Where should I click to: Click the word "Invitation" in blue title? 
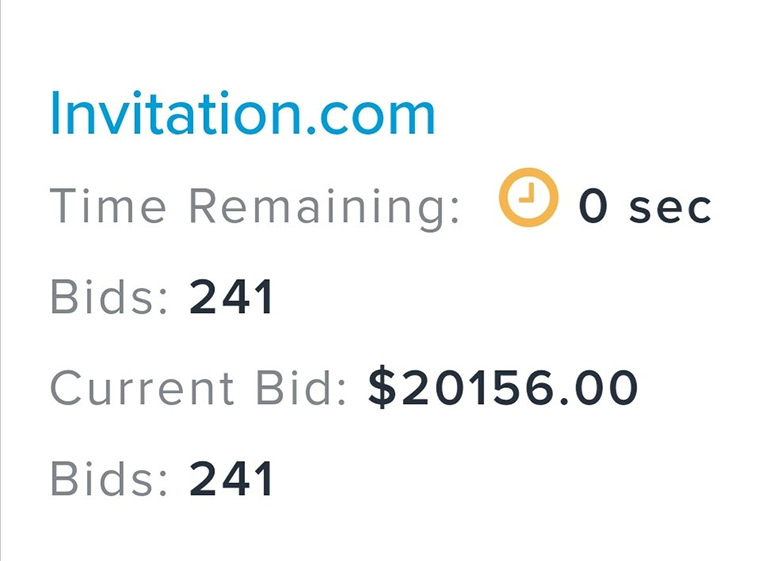click(x=176, y=113)
